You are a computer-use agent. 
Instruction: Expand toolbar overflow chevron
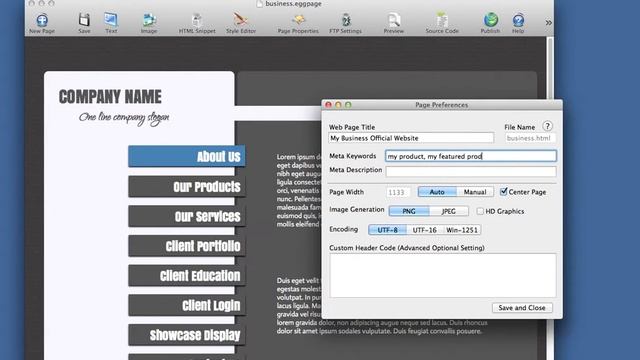point(548,23)
